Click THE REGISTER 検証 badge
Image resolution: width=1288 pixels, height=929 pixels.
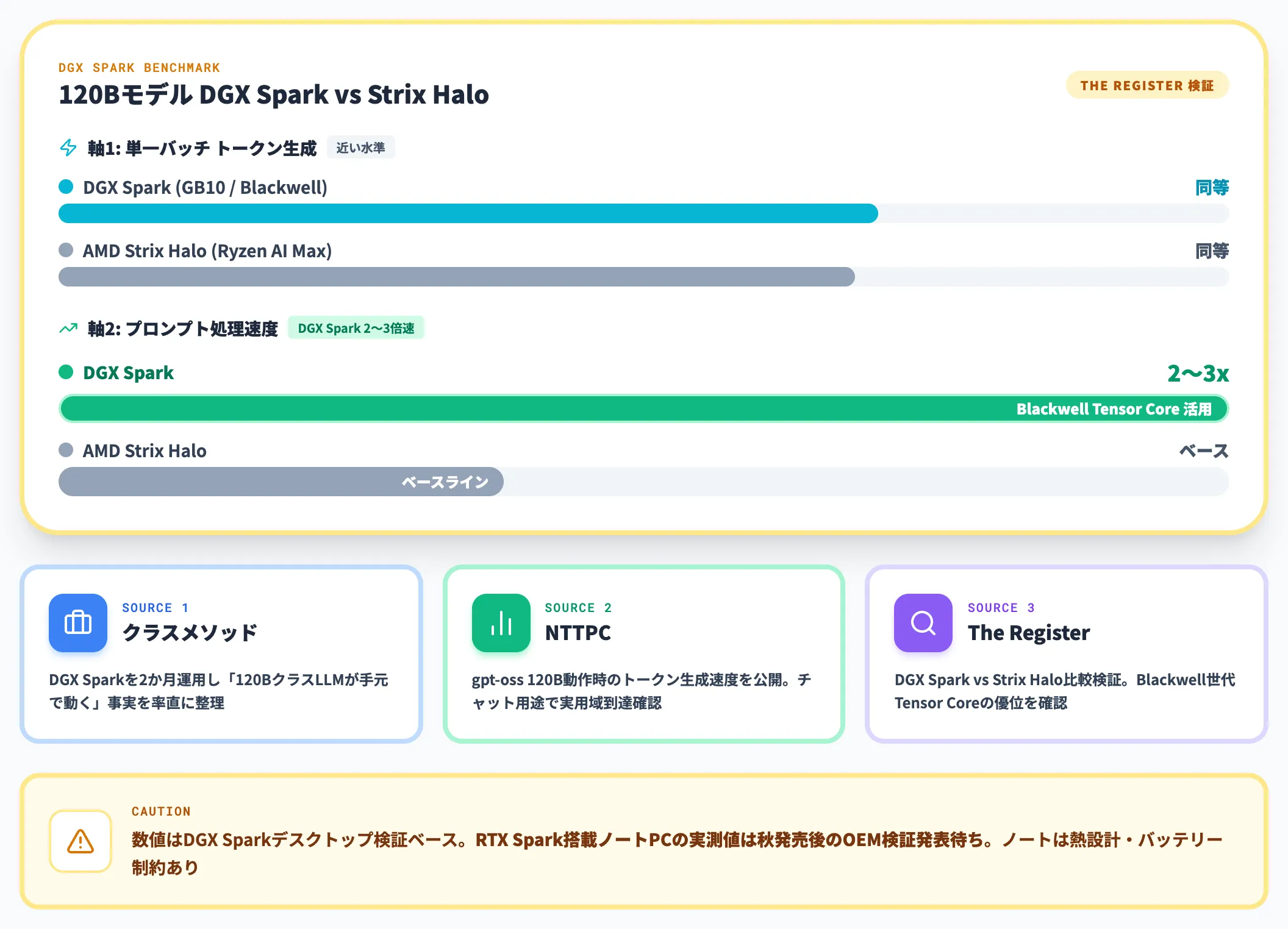click(x=1147, y=85)
